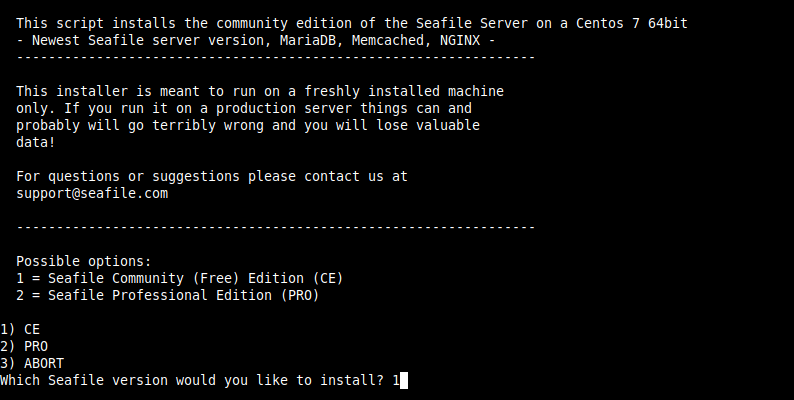Click the word "Memcached" in the header
Image resolution: width=794 pixels, height=400 pixels.
(387, 39)
